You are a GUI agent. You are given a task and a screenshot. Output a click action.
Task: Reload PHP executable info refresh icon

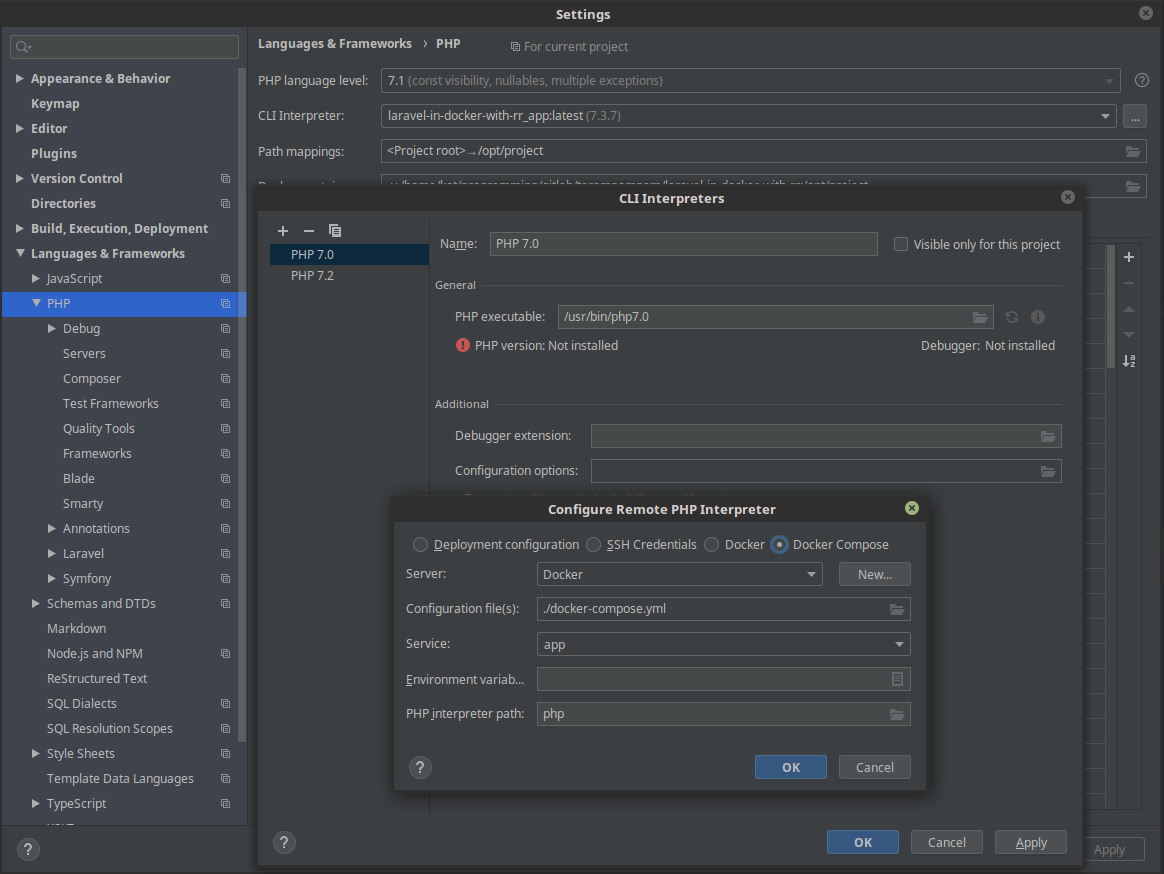[x=1012, y=317]
